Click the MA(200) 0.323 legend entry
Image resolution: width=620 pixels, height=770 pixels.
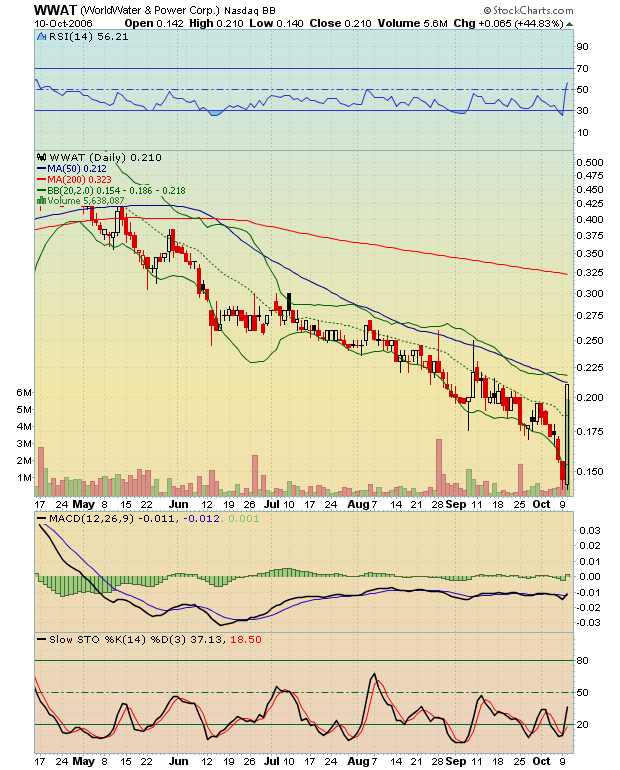pyautogui.click(x=75, y=179)
